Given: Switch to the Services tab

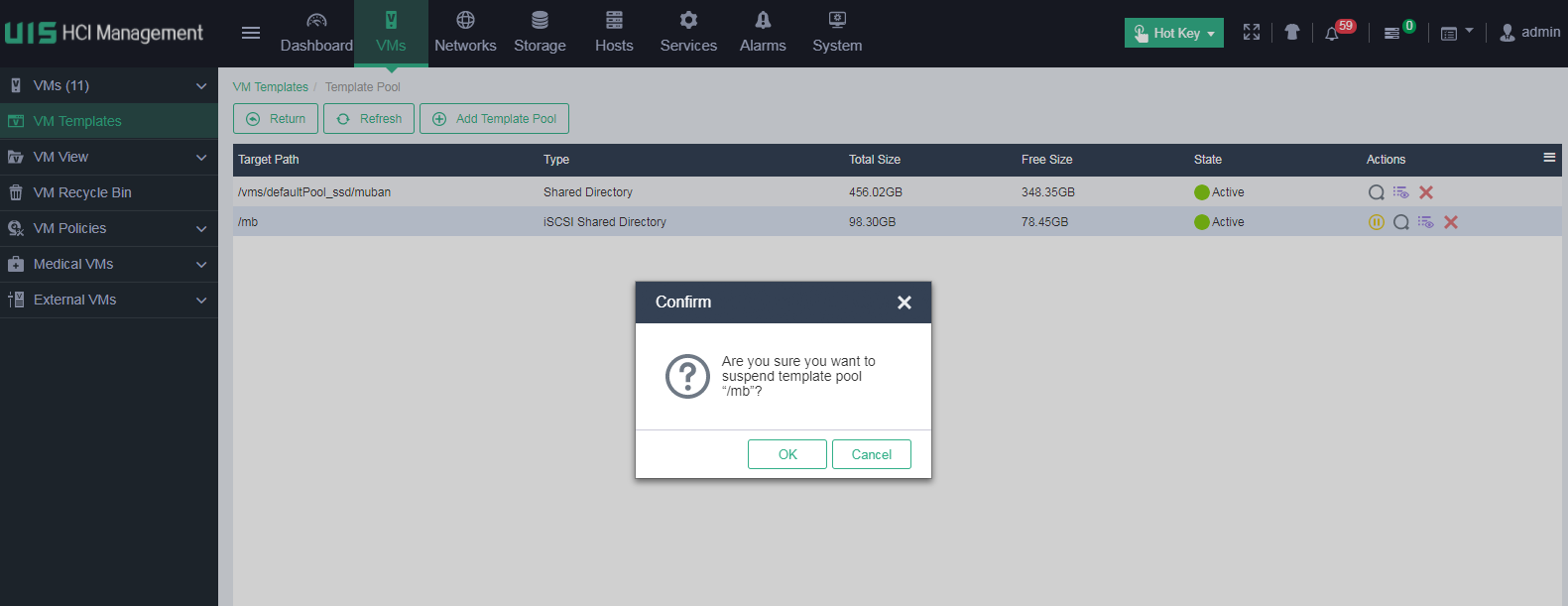Looking at the screenshot, I should 688,33.
